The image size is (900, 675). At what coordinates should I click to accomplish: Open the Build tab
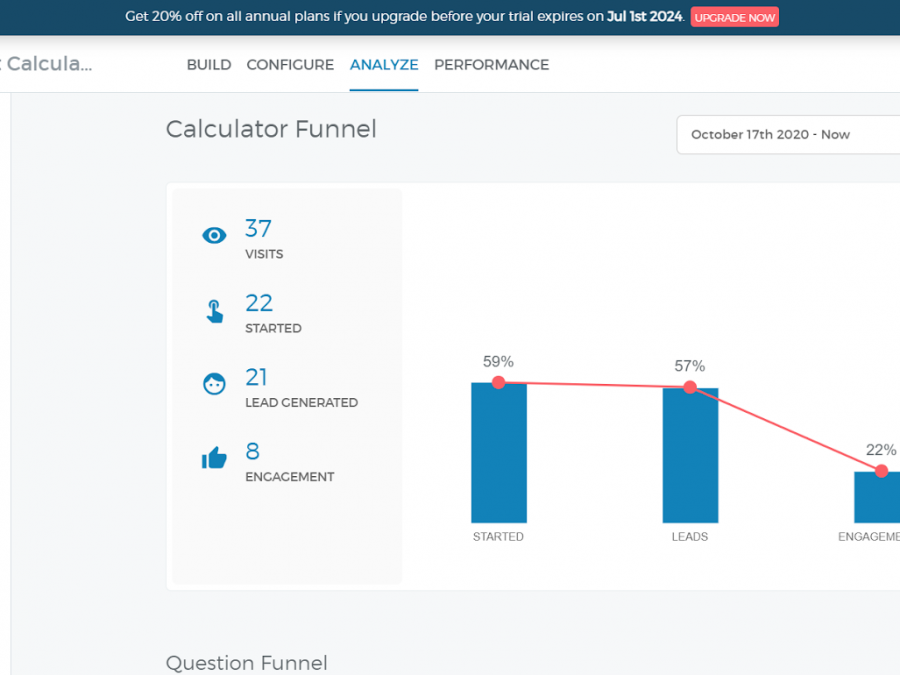[x=209, y=65]
